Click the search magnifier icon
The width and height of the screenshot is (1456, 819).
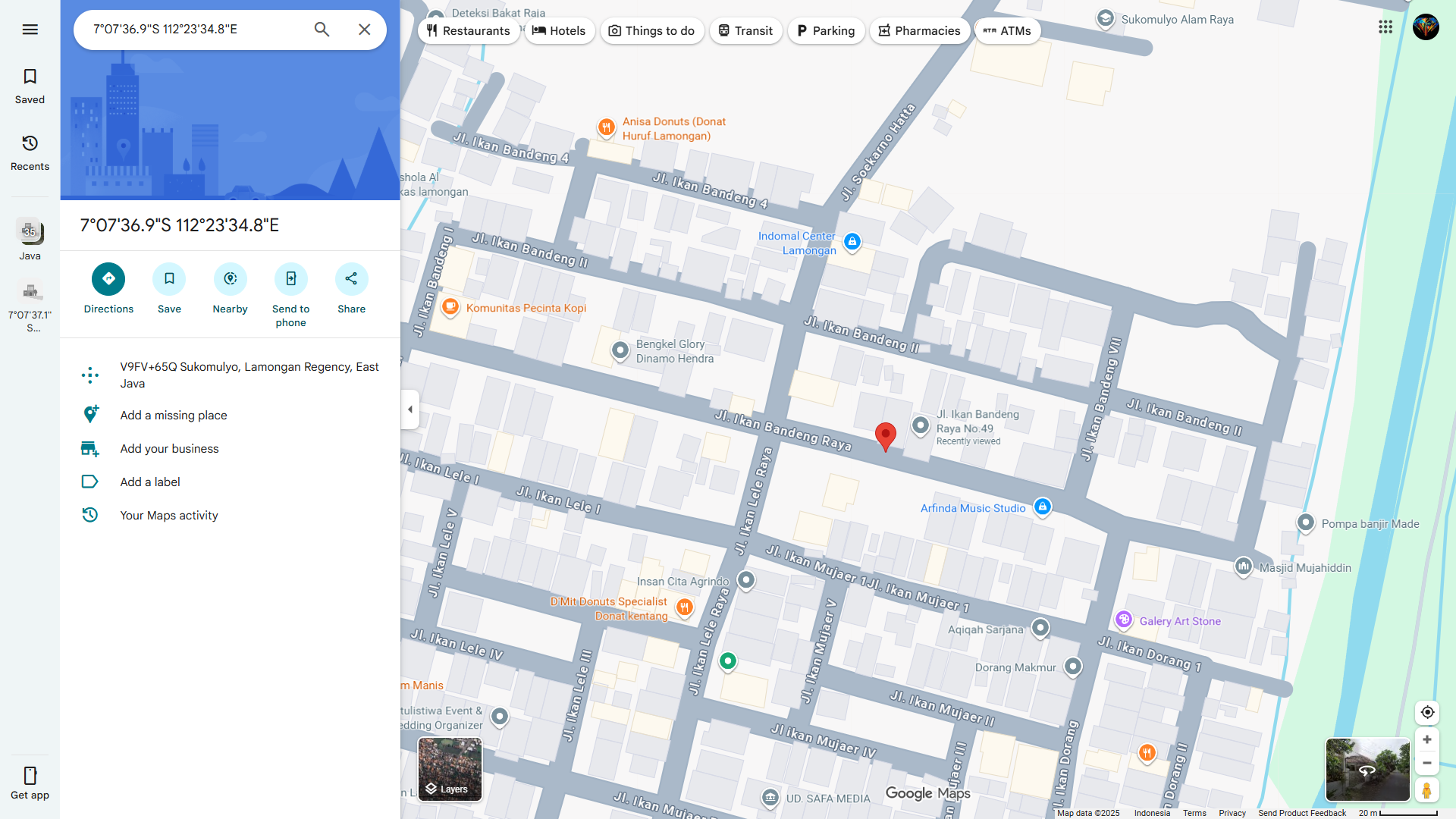click(x=322, y=30)
